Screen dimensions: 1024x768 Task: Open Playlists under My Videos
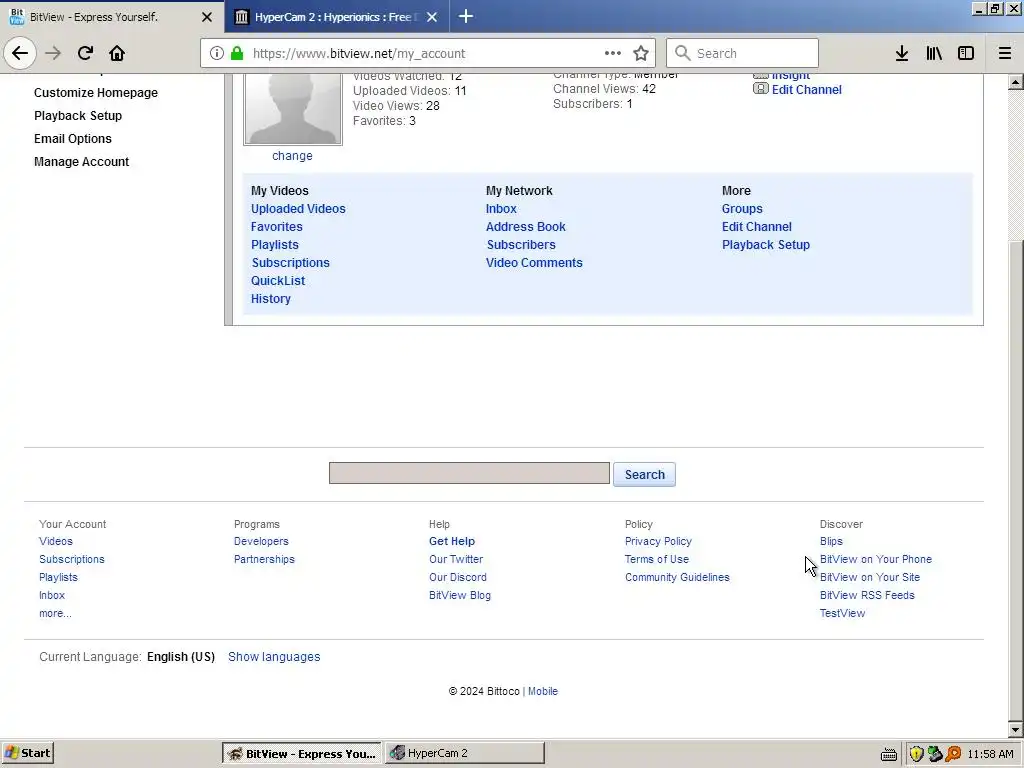pos(275,244)
